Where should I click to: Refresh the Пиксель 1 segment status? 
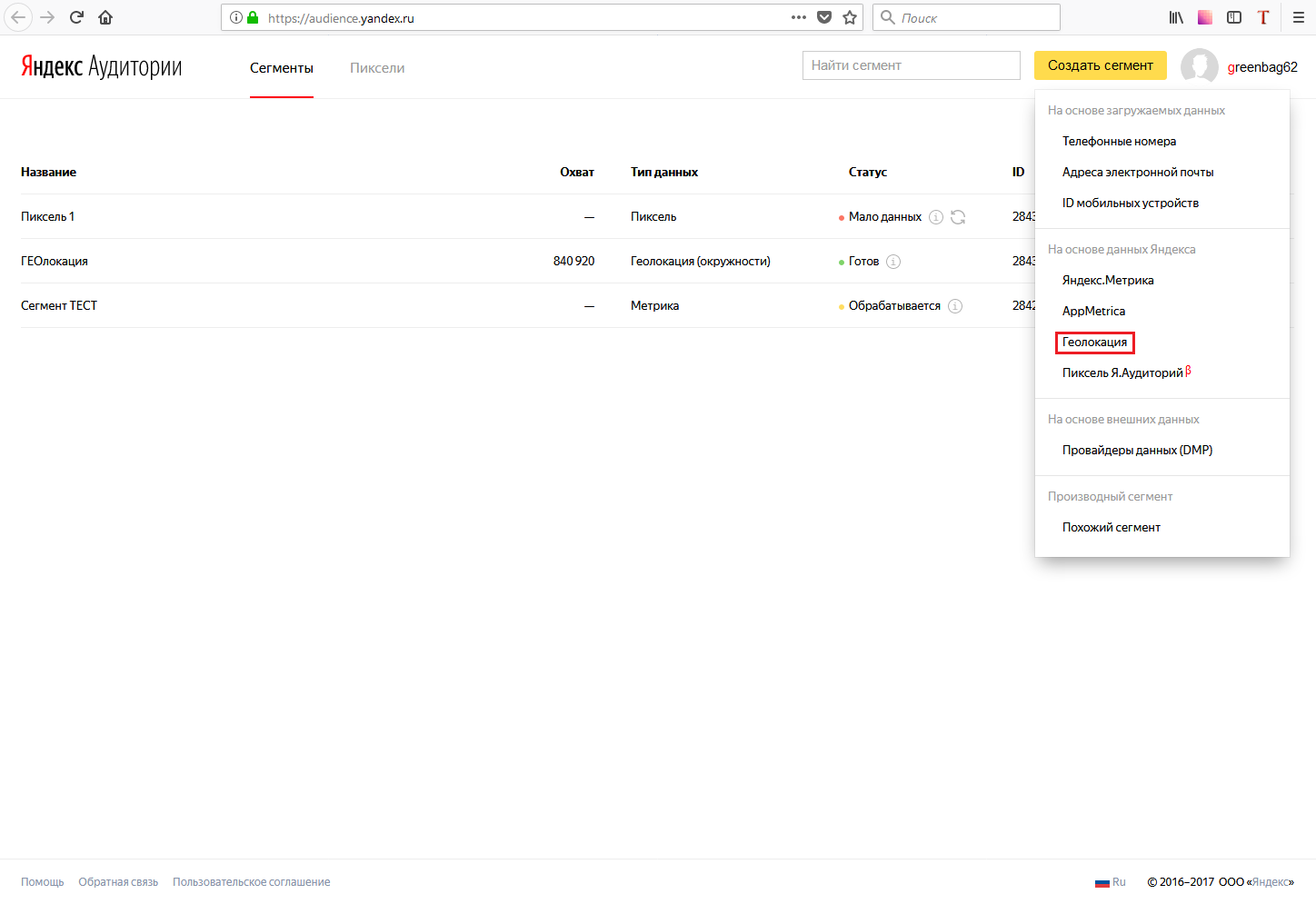coord(958,217)
